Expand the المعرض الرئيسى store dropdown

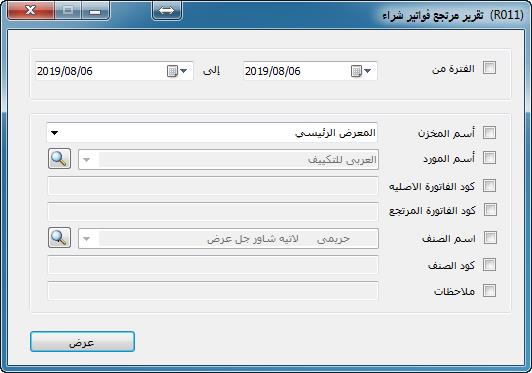[x=55, y=133]
